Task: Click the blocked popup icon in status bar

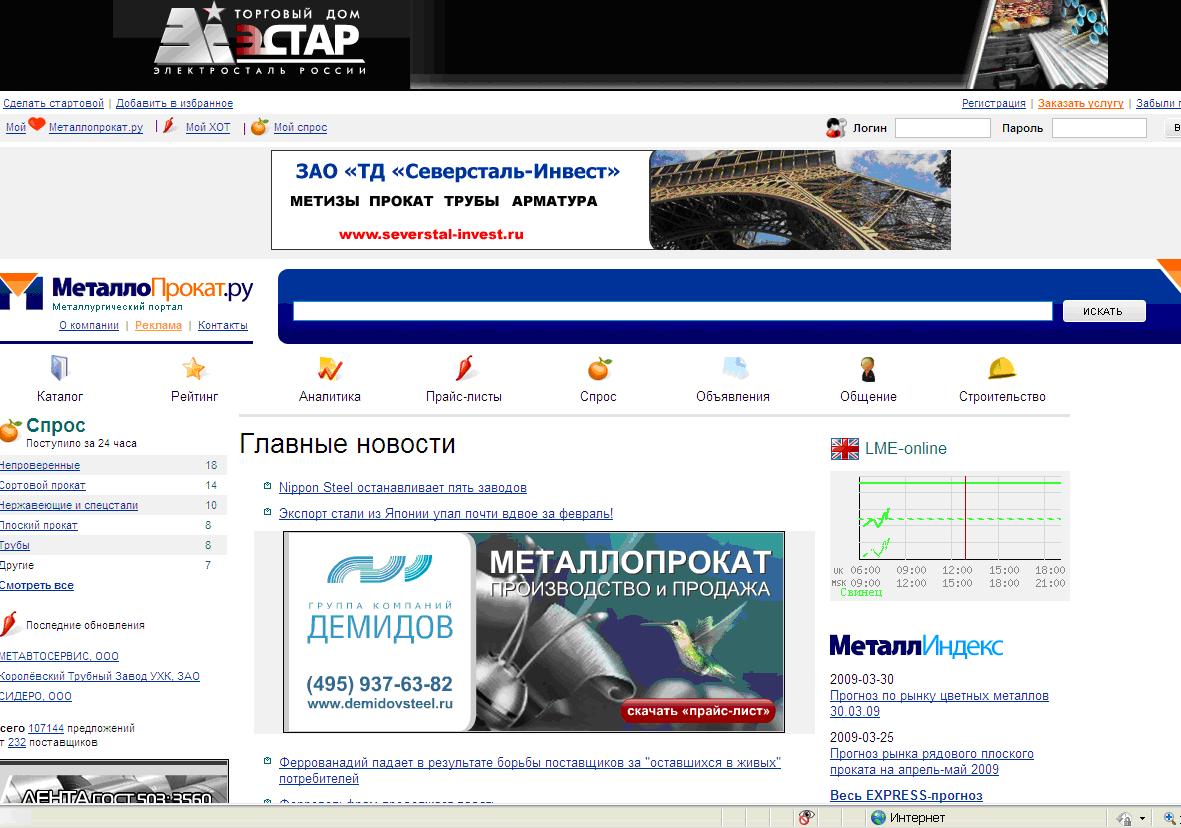Action: coord(806,817)
